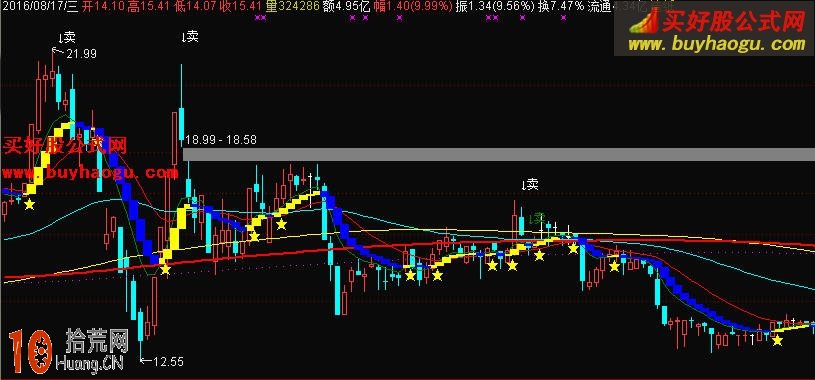Click the sell signal above the 18.99 candle

point(190,36)
